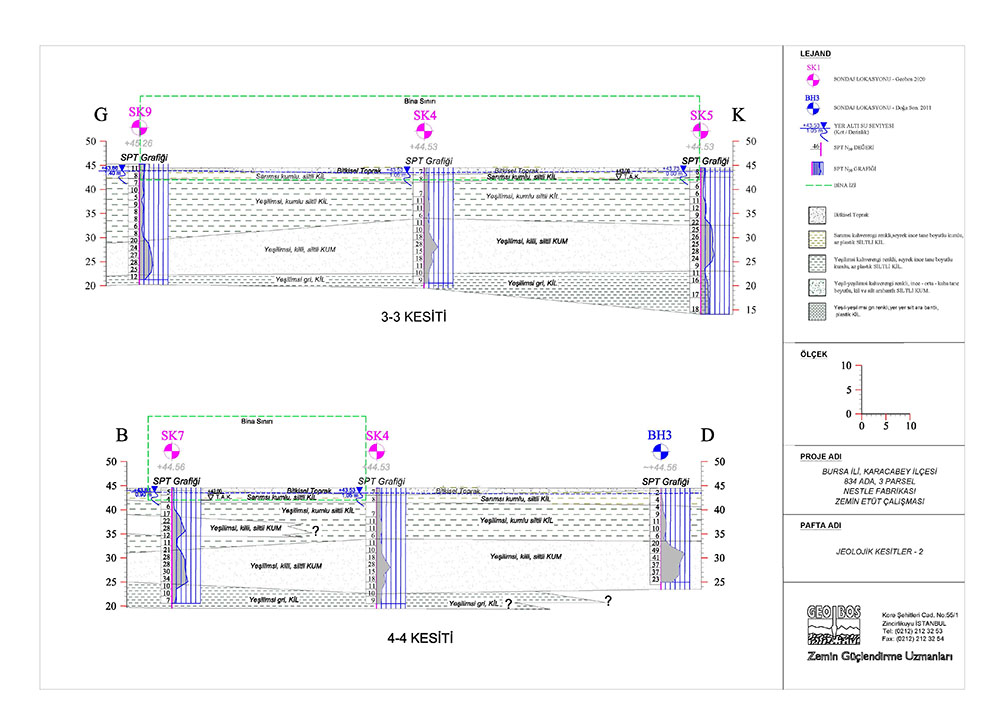Click the blue BH3 borehole marker in section 4-4
The image size is (1000, 707).
[x=659, y=453]
